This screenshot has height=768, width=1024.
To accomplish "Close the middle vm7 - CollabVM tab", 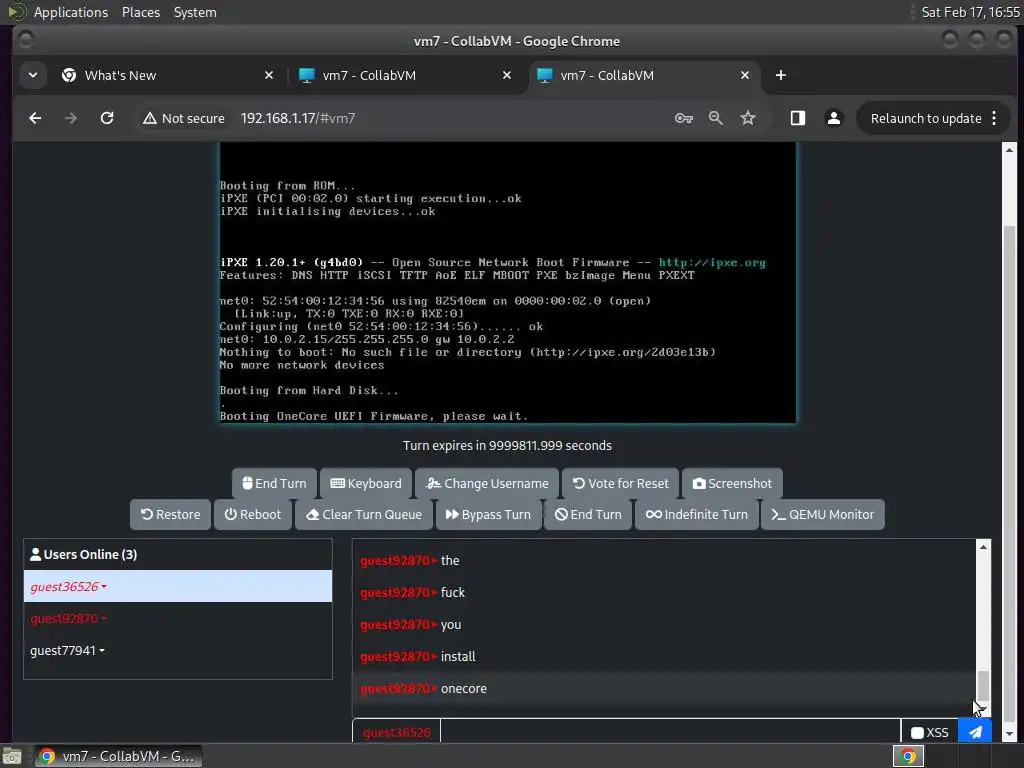I will (x=507, y=75).
